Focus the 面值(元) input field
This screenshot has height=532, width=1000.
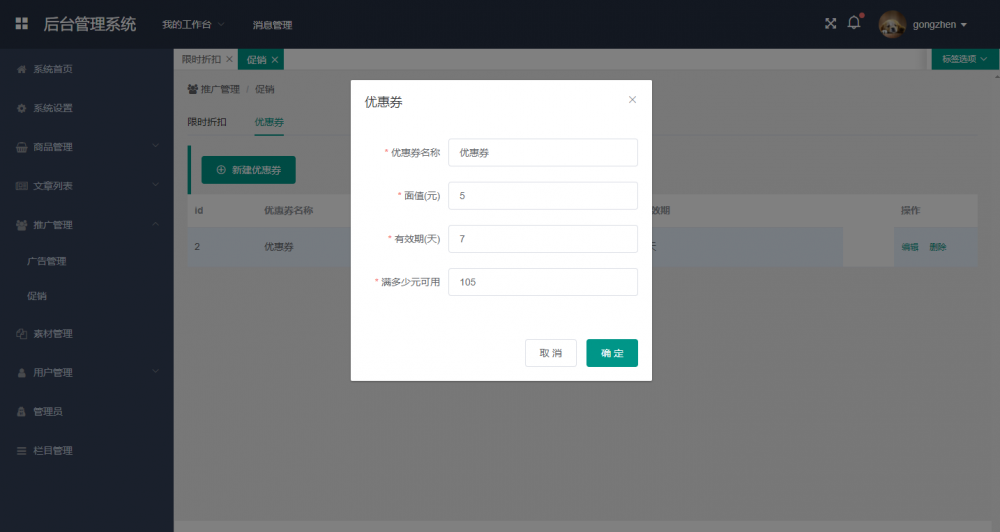pyautogui.click(x=543, y=196)
